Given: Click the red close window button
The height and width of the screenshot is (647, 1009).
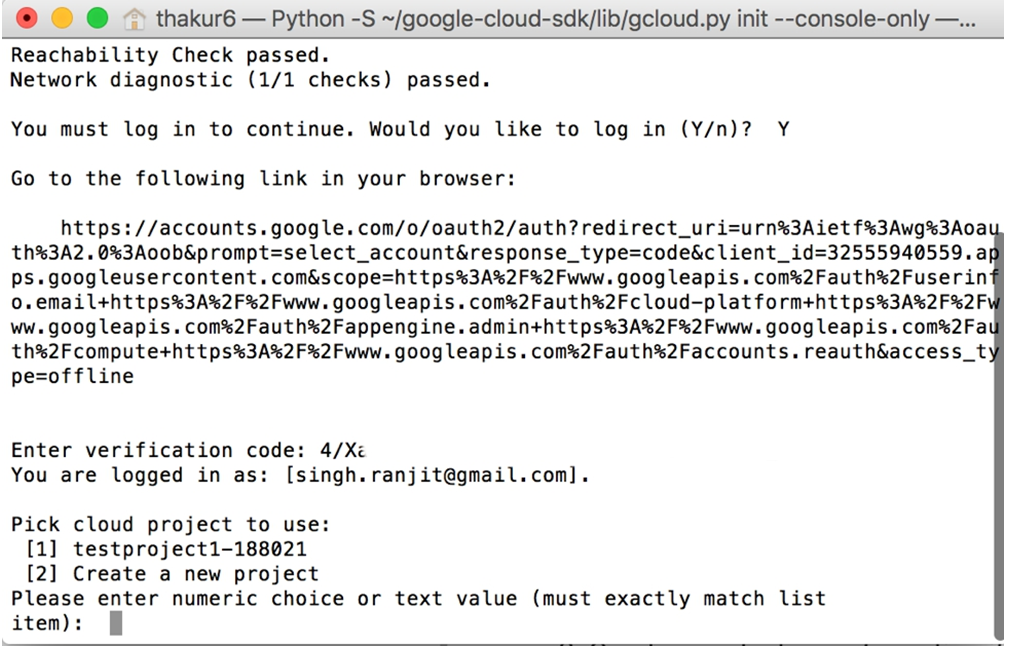Looking at the screenshot, I should coord(26,17).
